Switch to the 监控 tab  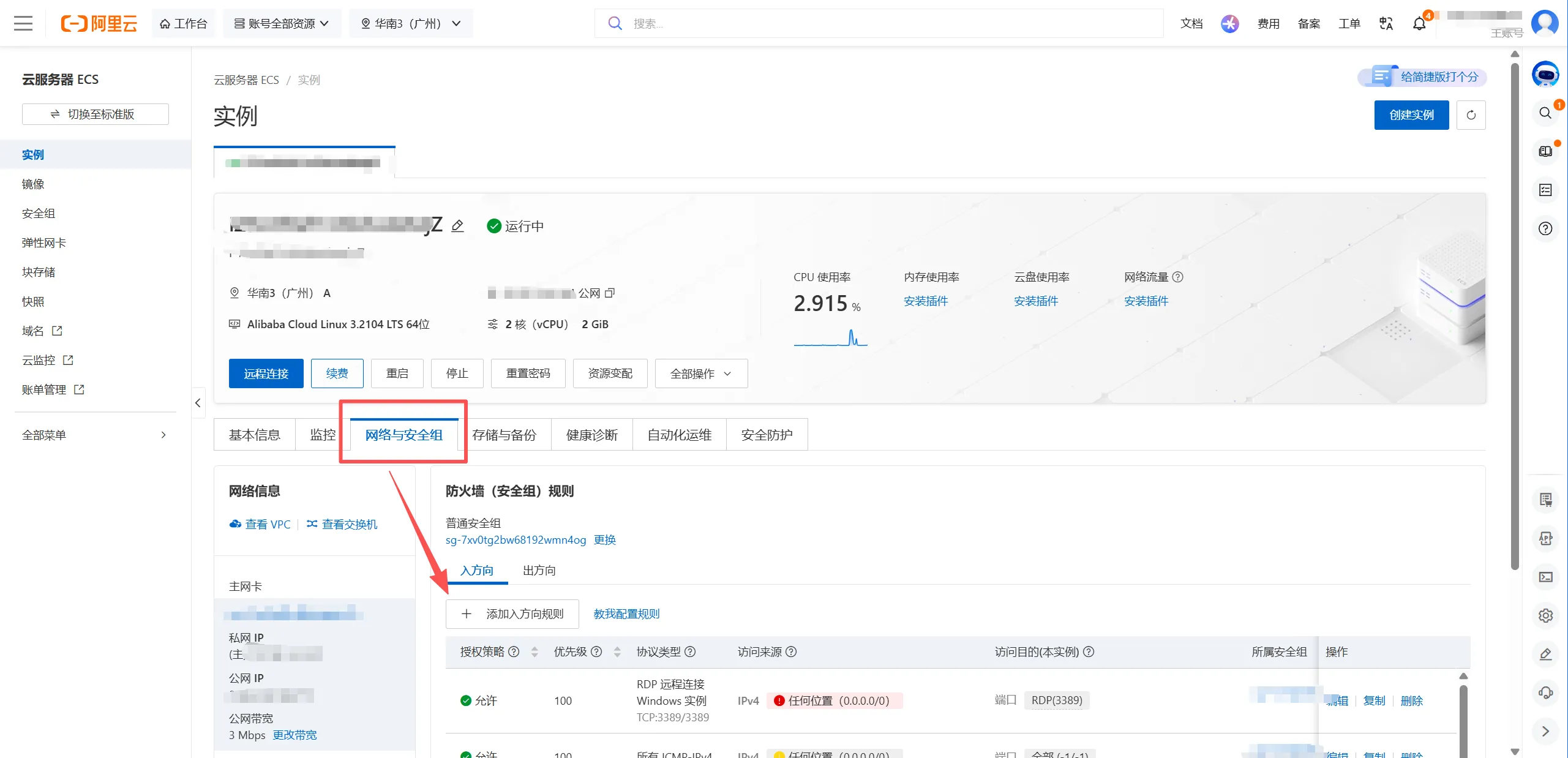click(323, 435)
